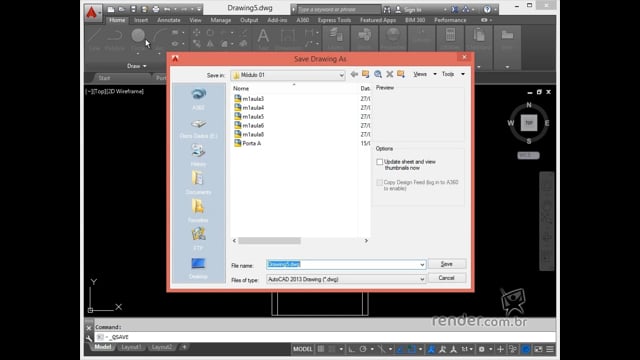Open the Help question mark icon
This screenshot has height=360, width=640.
[x=487, y=9]
